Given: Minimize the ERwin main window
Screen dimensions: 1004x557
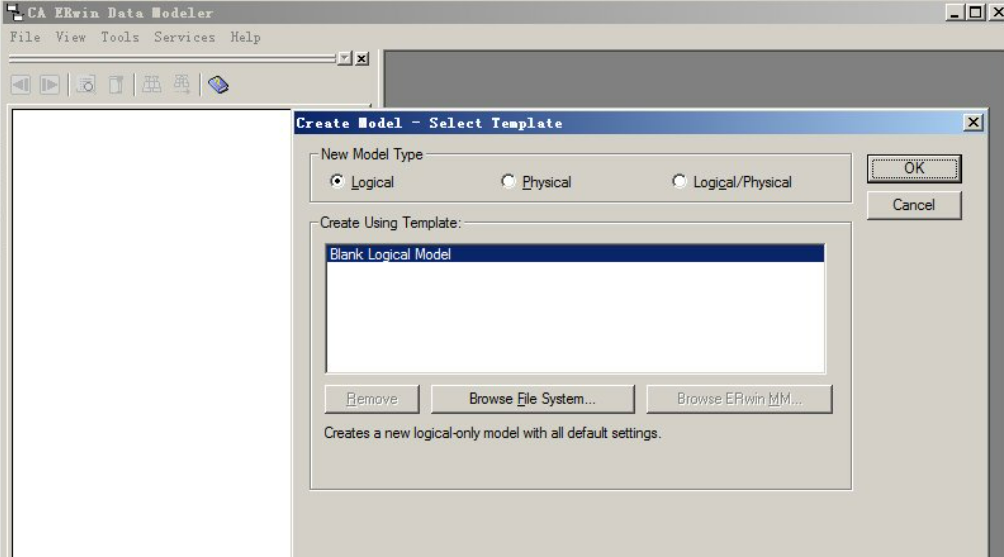Looking at the screenshot, I should coord(955,12).
